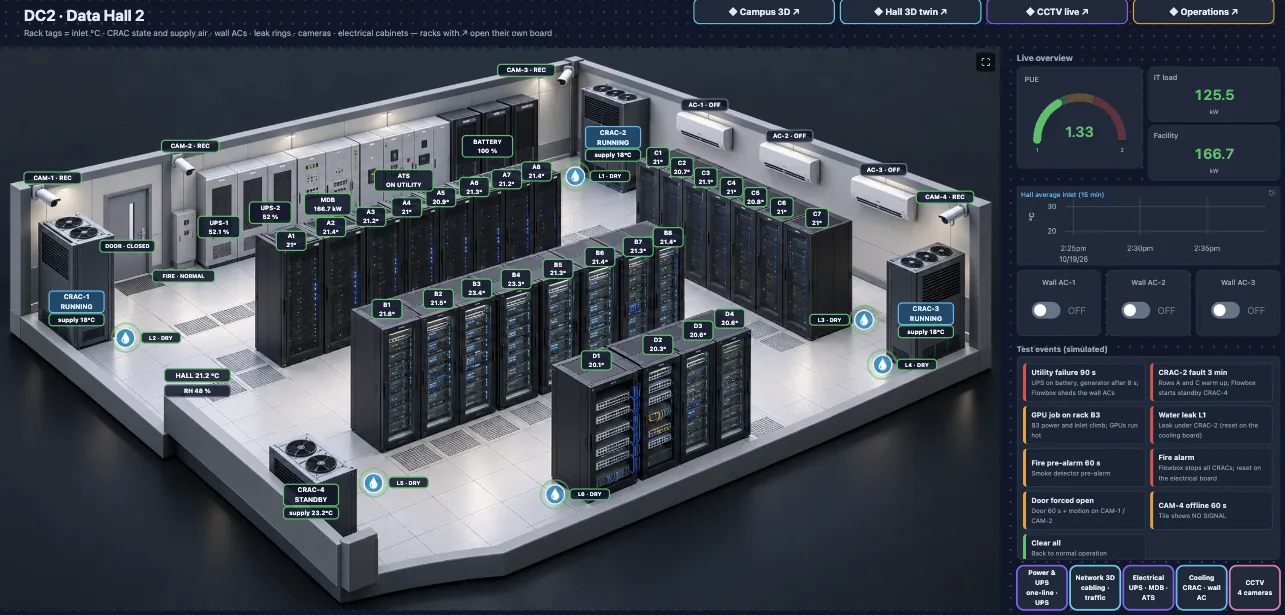Select the CRAC-2 RUNNING tag
The height and width of the screenshot is (615, 1285).
click(613, 138)
